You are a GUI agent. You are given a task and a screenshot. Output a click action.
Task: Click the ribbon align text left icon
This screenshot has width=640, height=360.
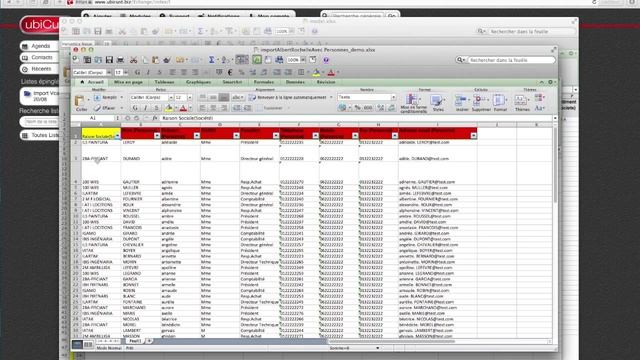[x=202, y=108]
